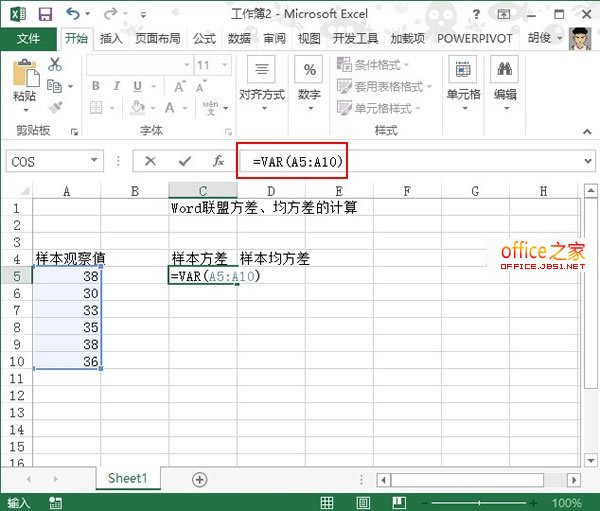
Task: Switch to Normal view icon in status bar
Action: click(x=327, y=502)
